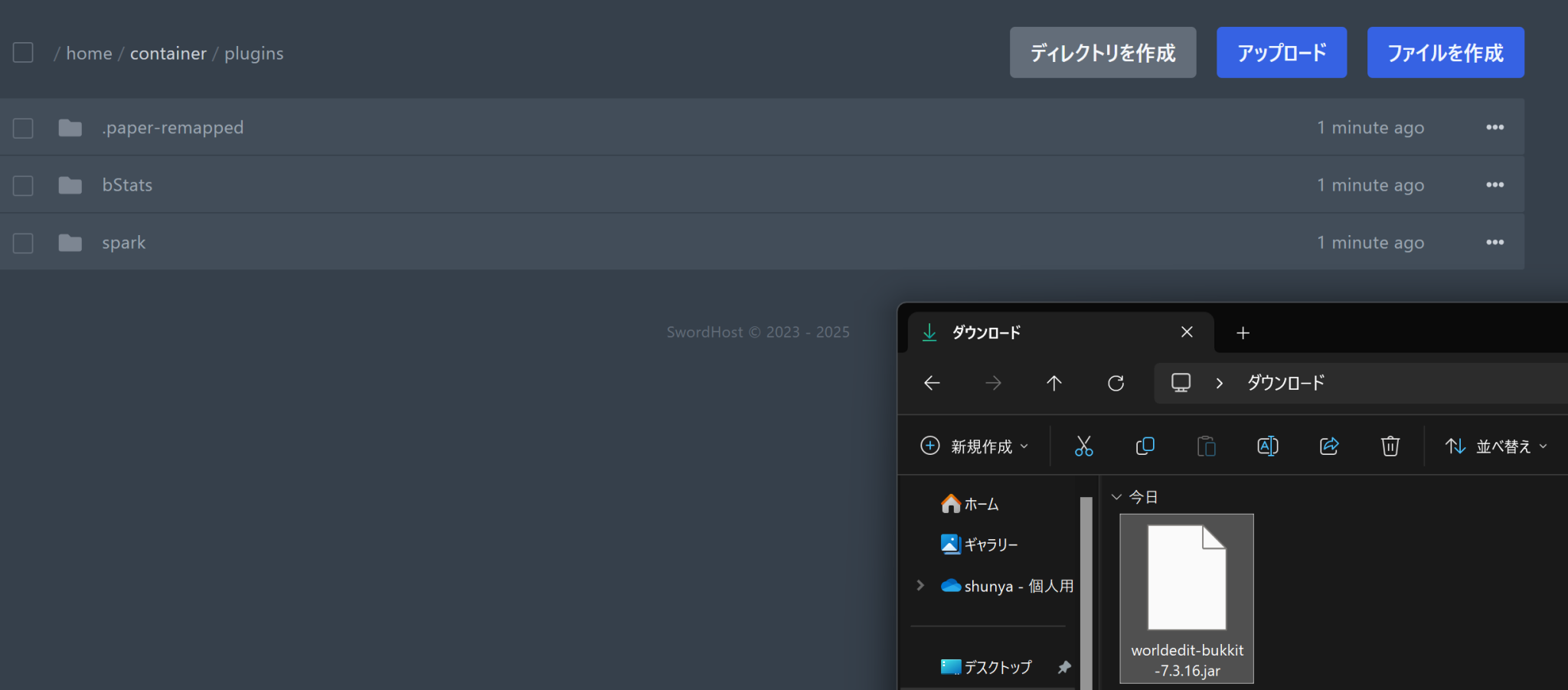Click the Share icon in Explorer toolbar

click(x=1328, y=446)
